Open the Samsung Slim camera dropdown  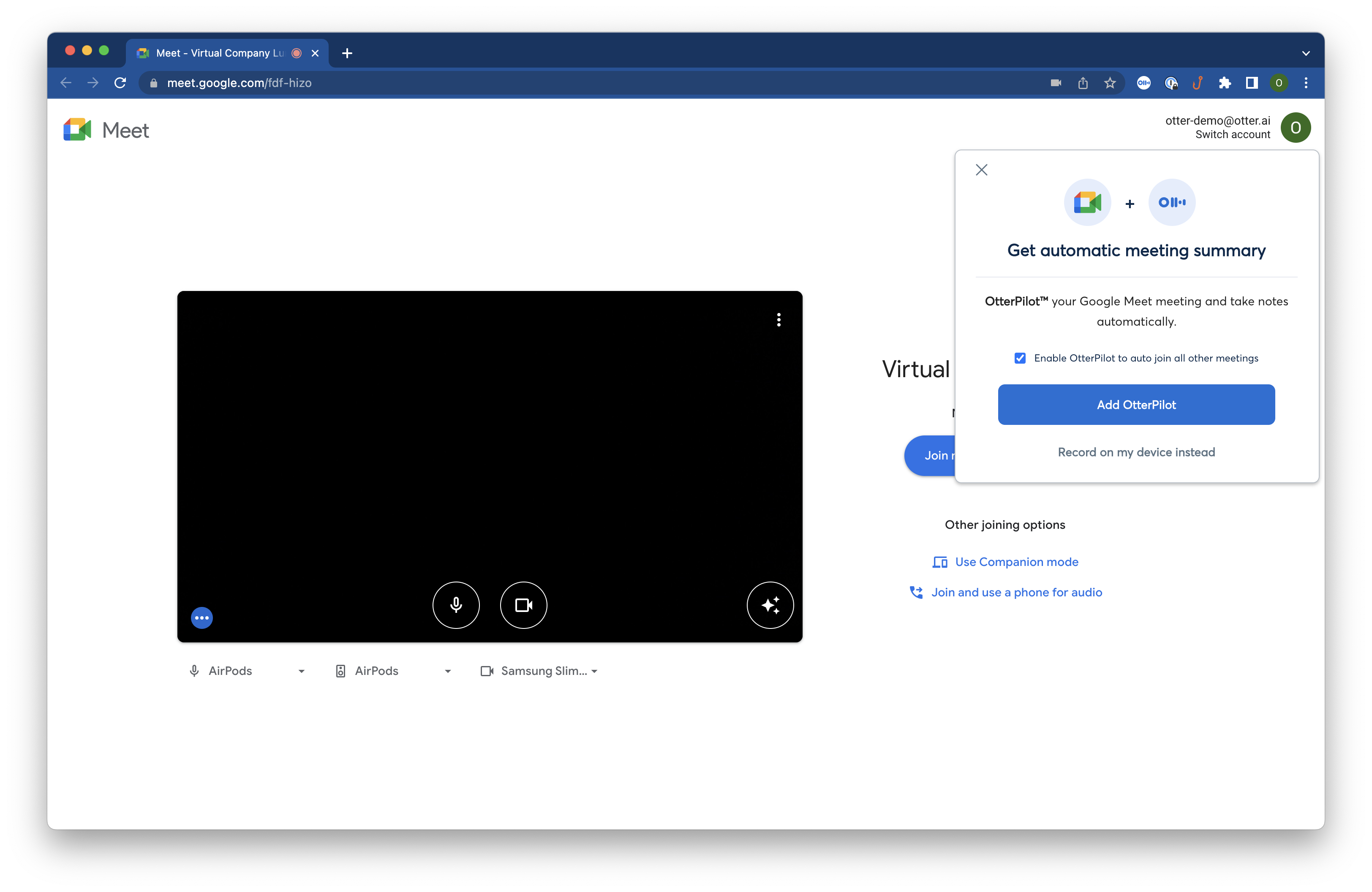595,671
